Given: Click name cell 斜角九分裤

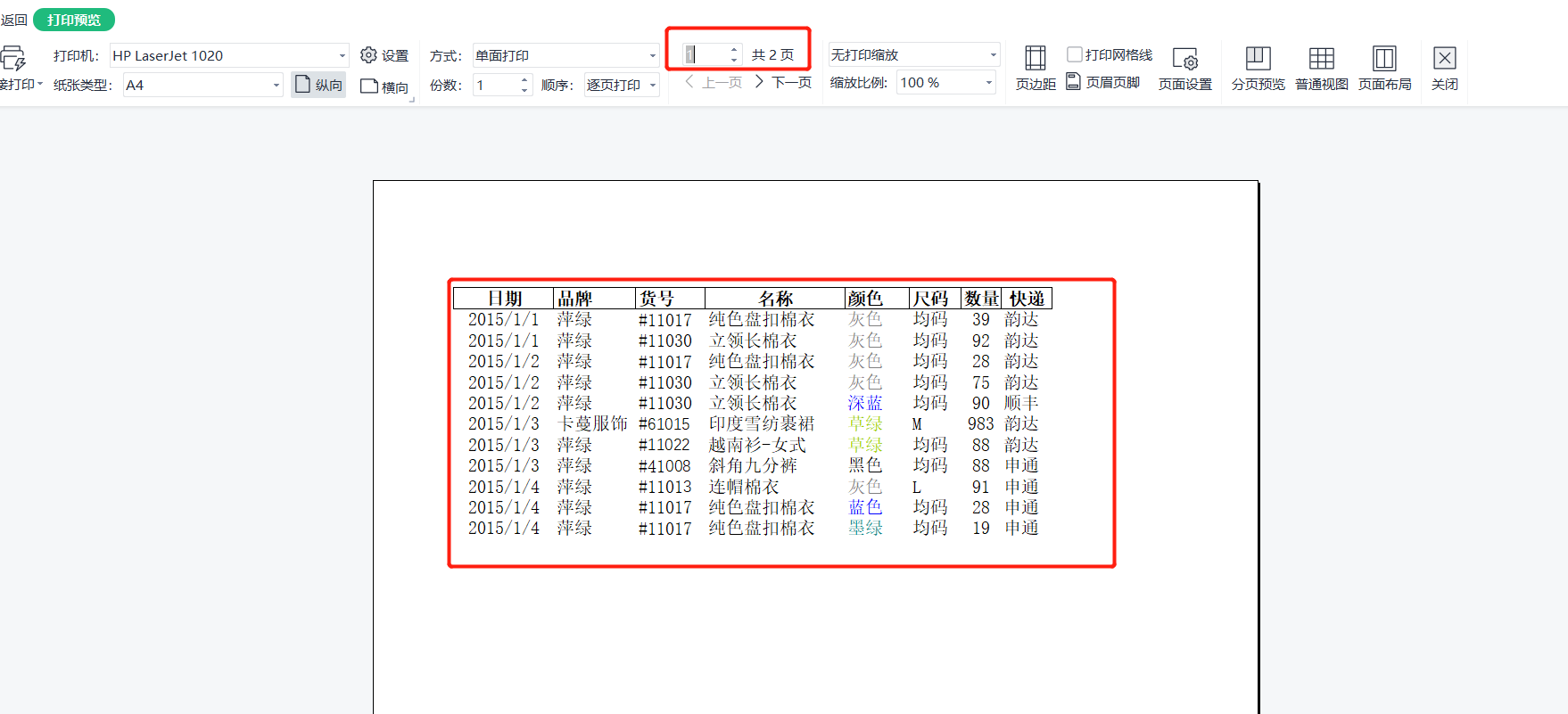Looking at the screenshot, I should 753,465.
